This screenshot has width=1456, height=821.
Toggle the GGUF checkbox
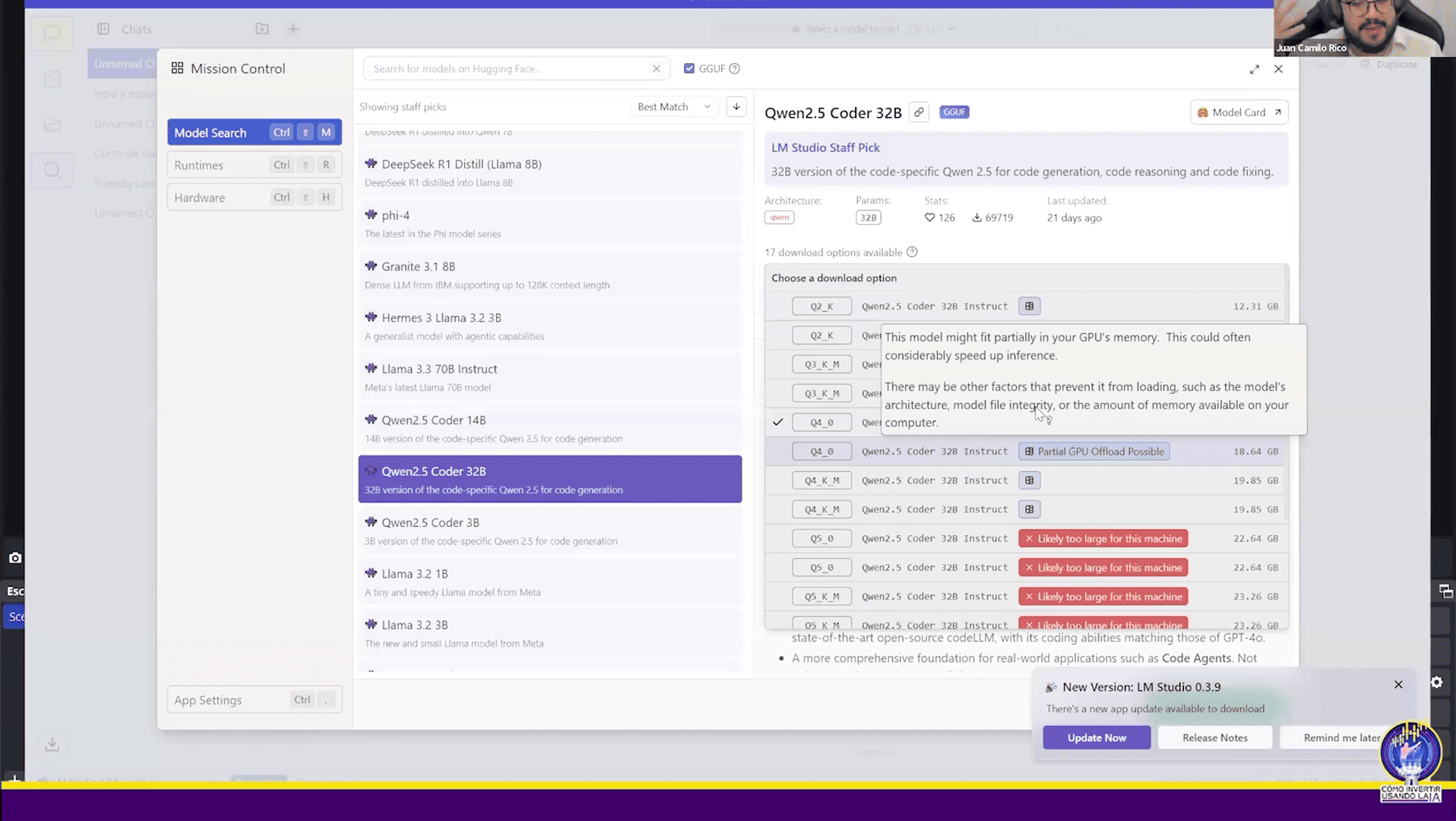point(688,68)
